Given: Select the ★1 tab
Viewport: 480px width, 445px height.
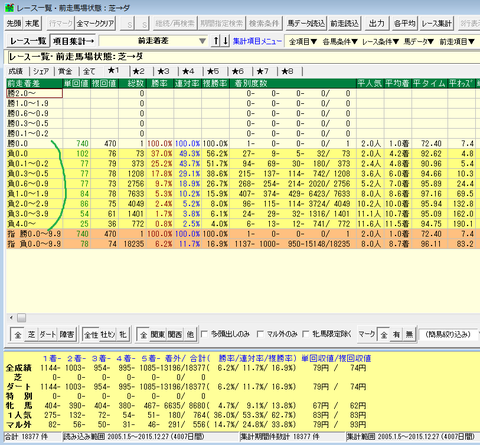Looking at the screenshot, I should point(113,71).
